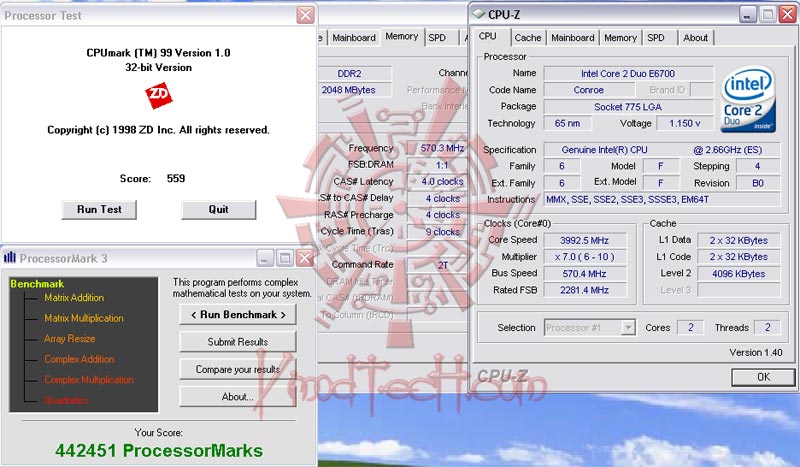Image resolution: width=800 pixels, height=467 pixels.
Task: Click the Intel Core 2 Duo logo
Action: 748,99
